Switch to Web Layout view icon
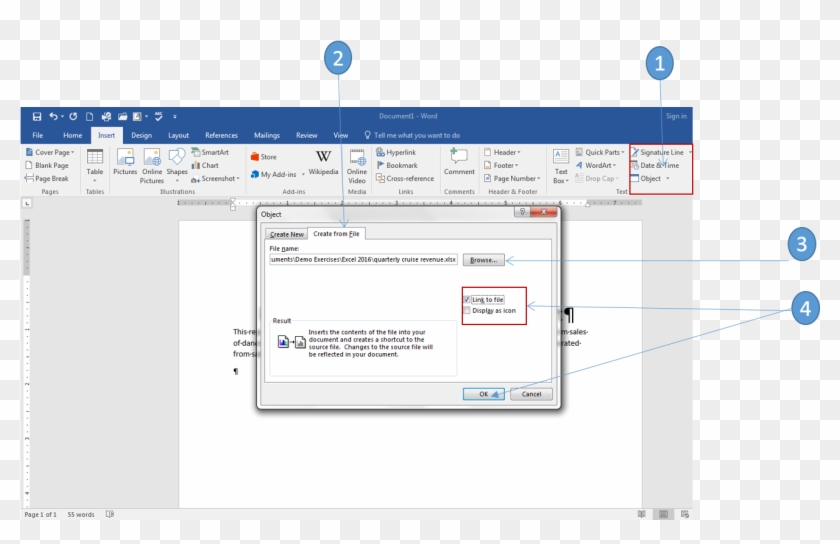Screen dimensions: 840x544 tap(685, 515)
